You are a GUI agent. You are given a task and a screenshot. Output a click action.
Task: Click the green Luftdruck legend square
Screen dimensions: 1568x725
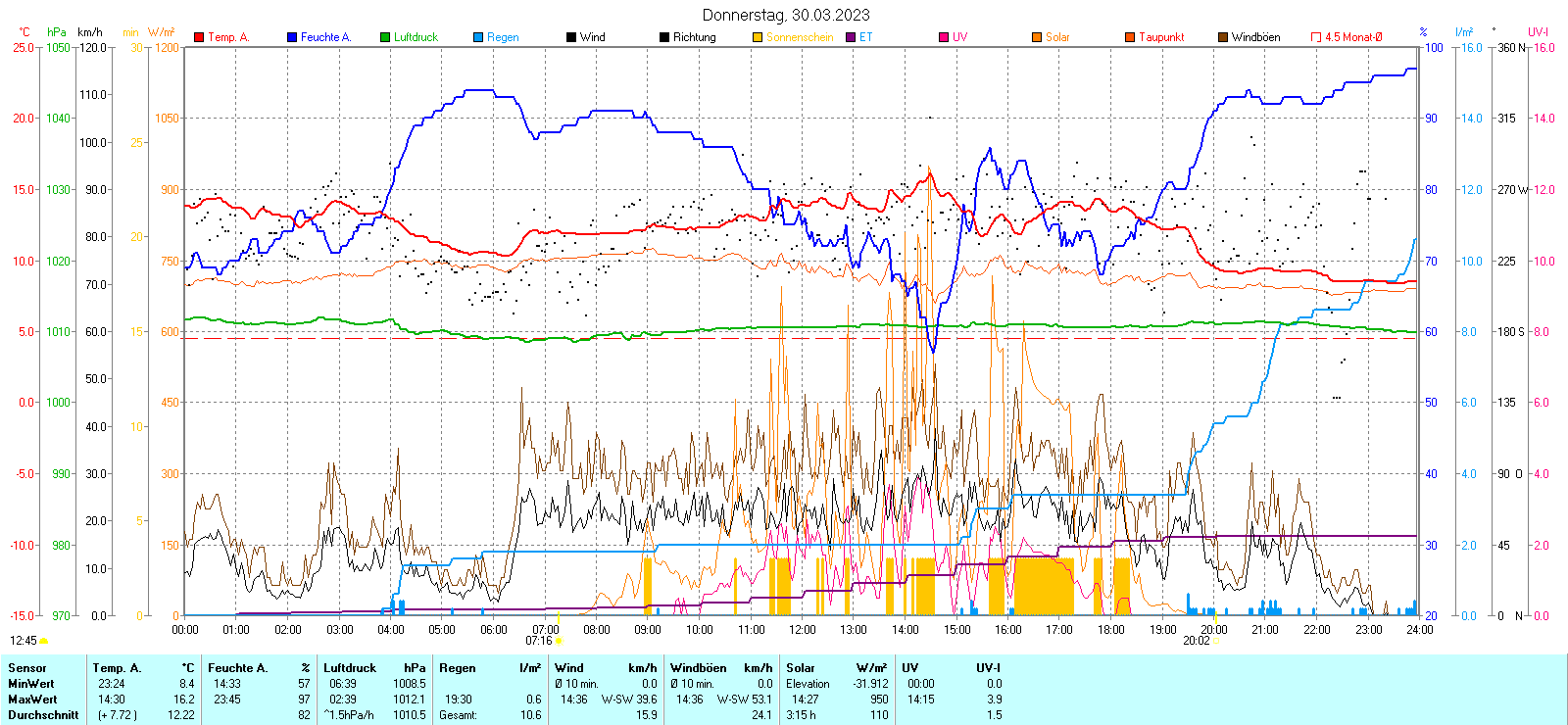pos(385,37)
